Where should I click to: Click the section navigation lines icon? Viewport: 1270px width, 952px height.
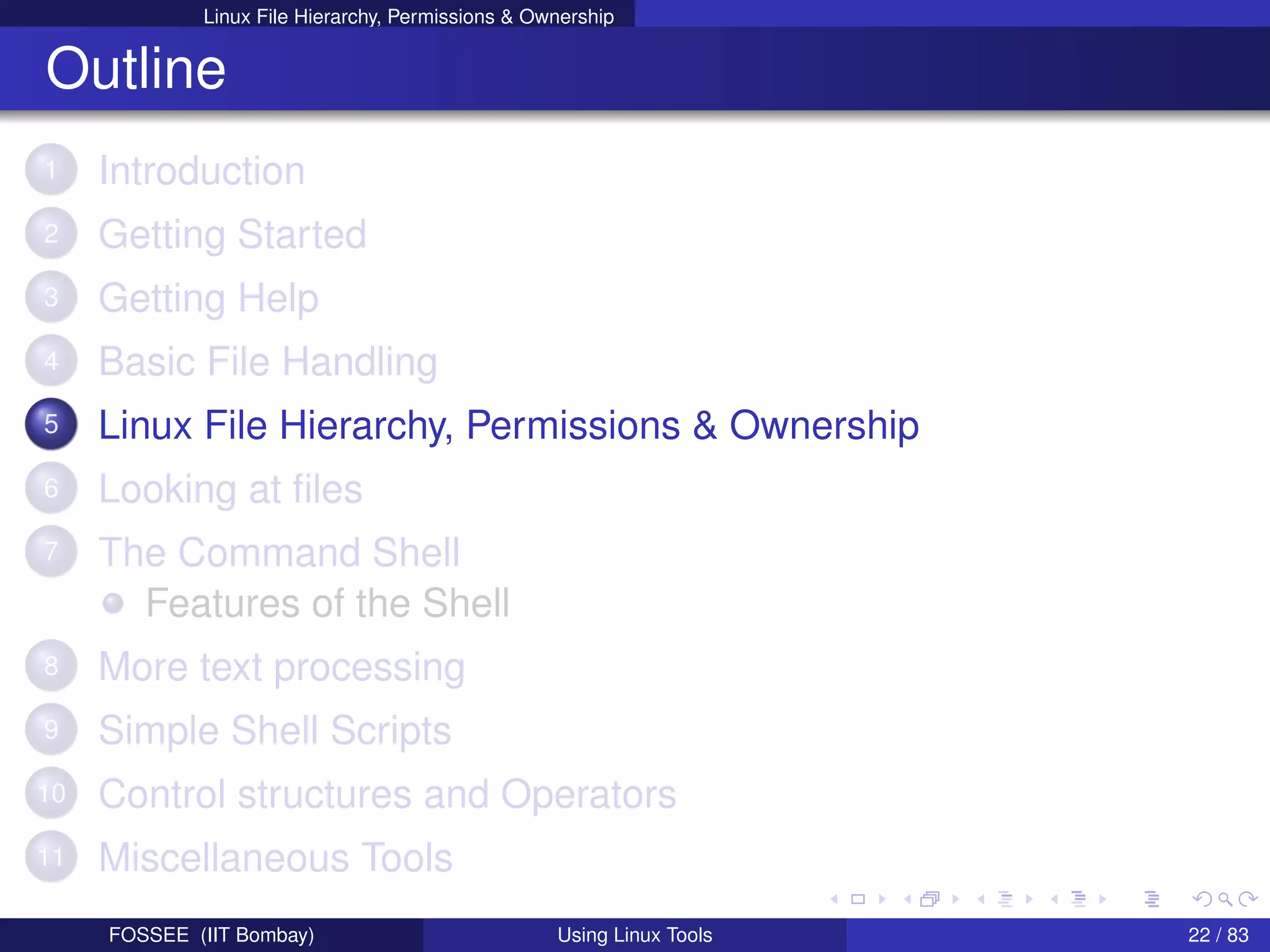[1079, 899]
